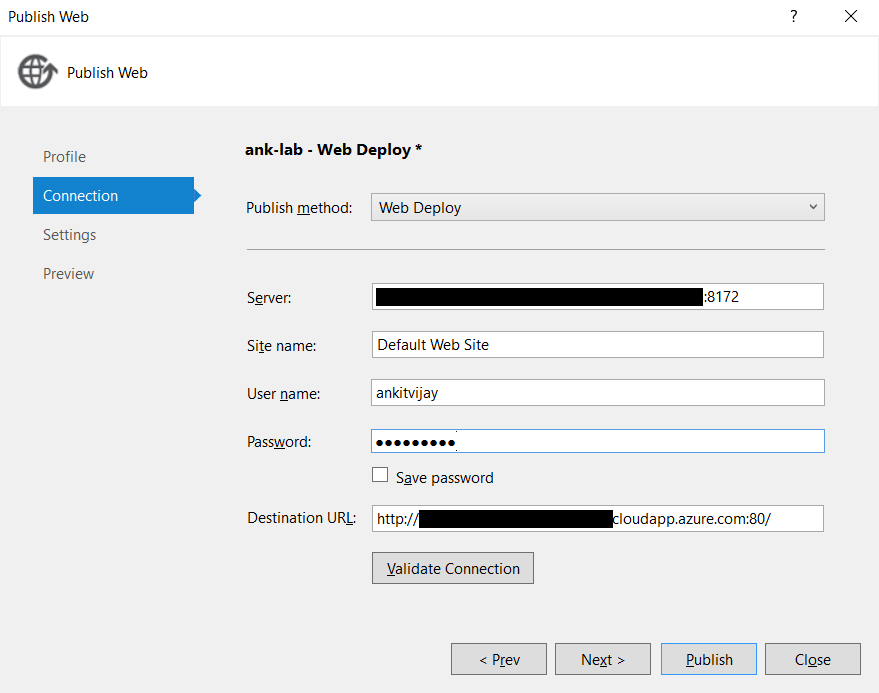Focus the Server input field

[x=598, y=297]
